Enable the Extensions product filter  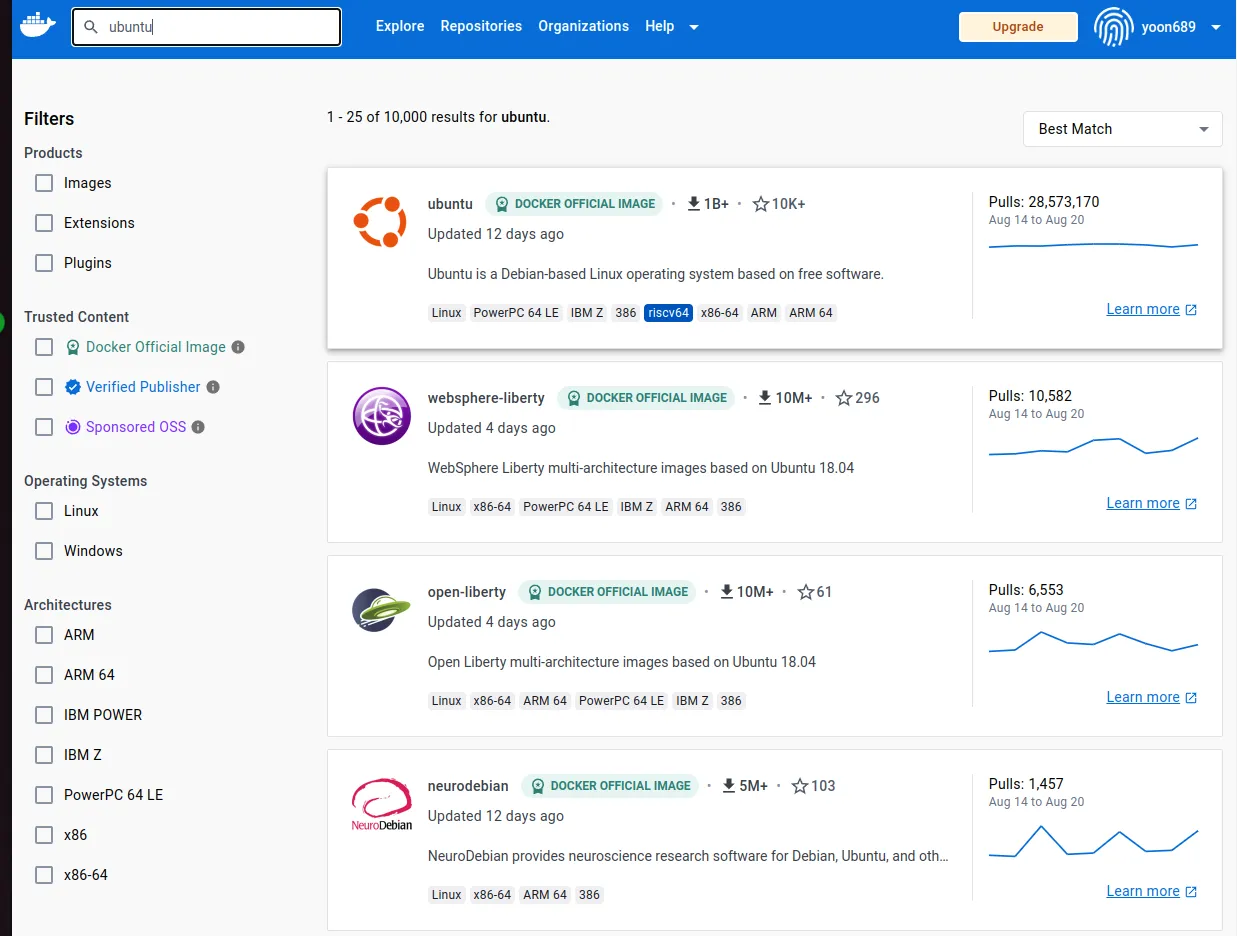(x=44, y=223)
